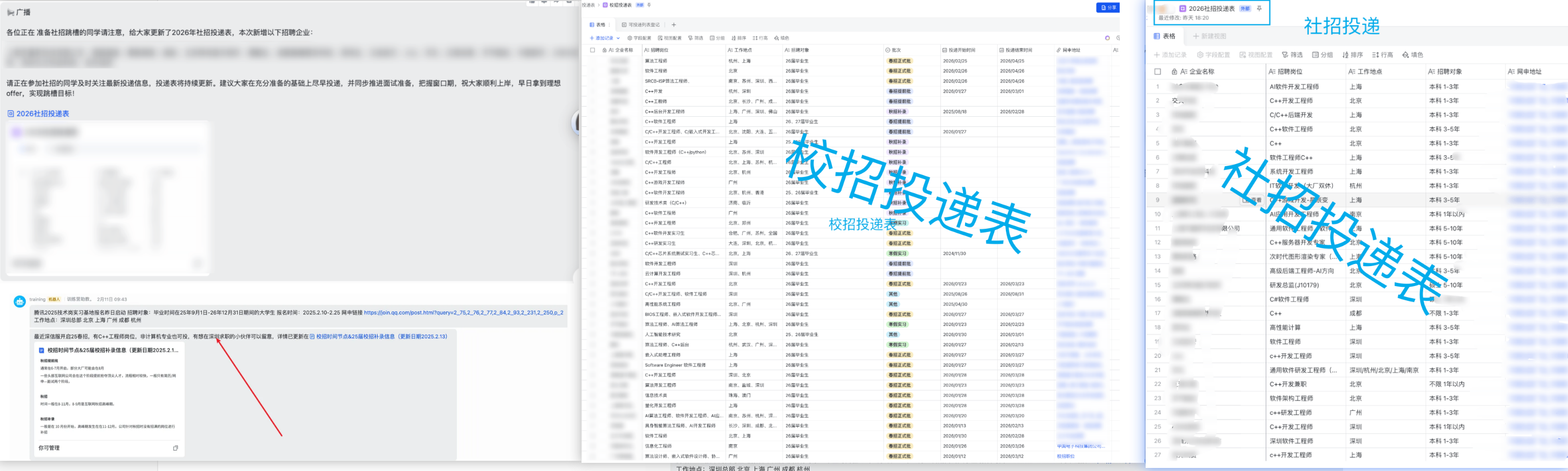Open 排序 sorting in 校招投递表 toolbar
1568x471 pixels.
coord(739,38)
